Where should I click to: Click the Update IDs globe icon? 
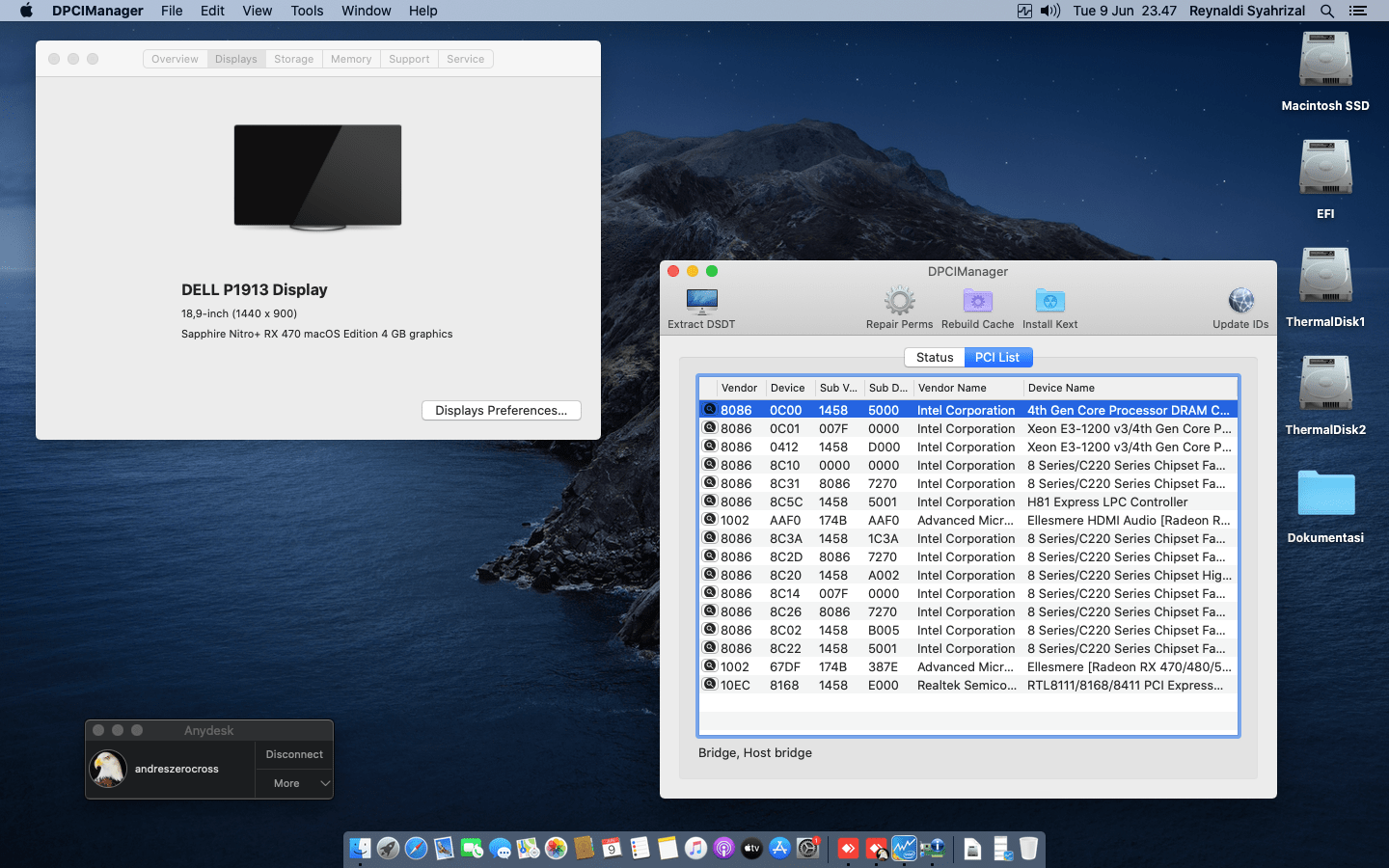[x=1240, y=302]
